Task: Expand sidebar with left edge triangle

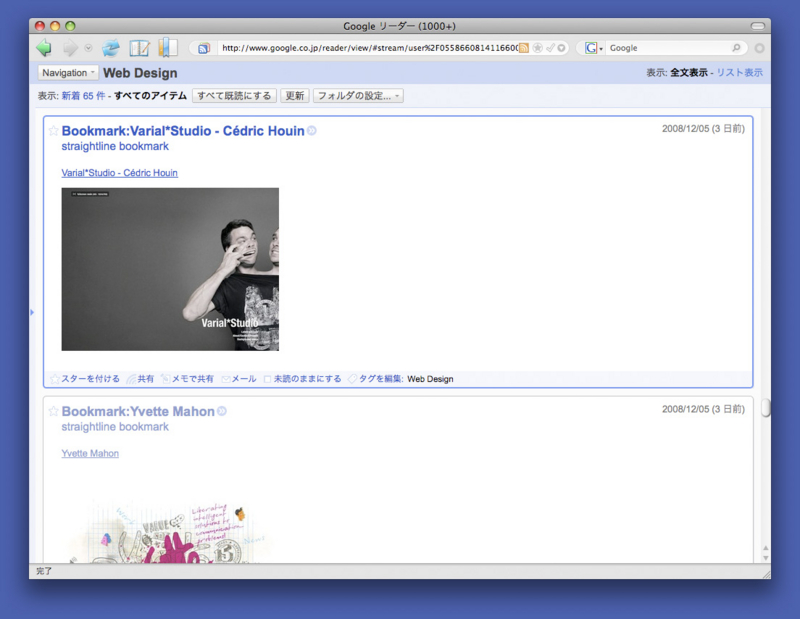Action: [32, 312]
